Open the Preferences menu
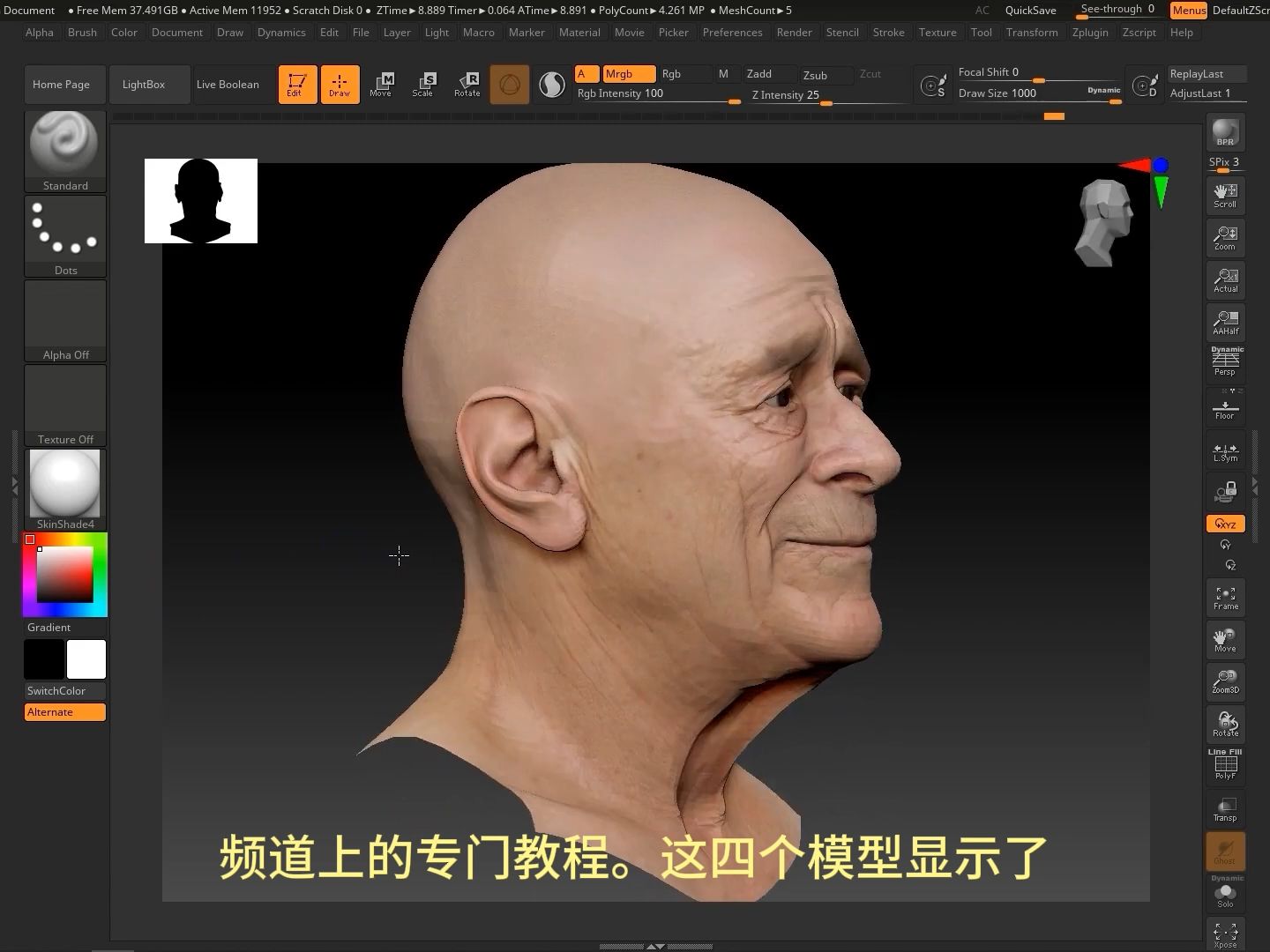 732,33
